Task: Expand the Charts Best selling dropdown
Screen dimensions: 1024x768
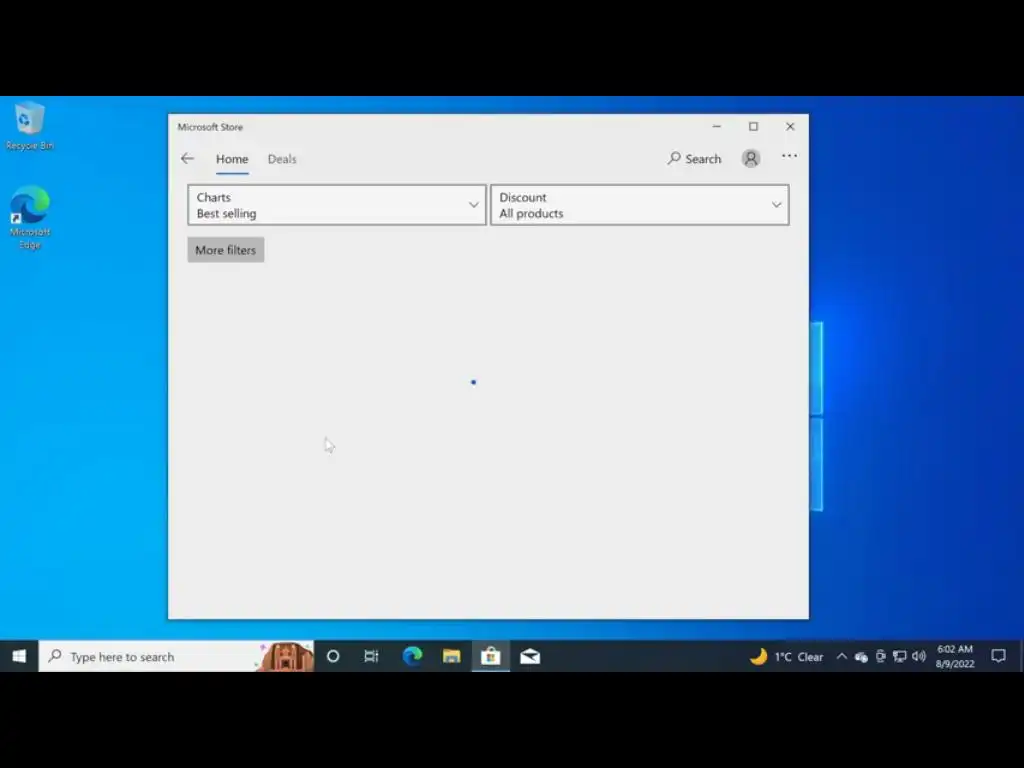Action: point(337,205)
